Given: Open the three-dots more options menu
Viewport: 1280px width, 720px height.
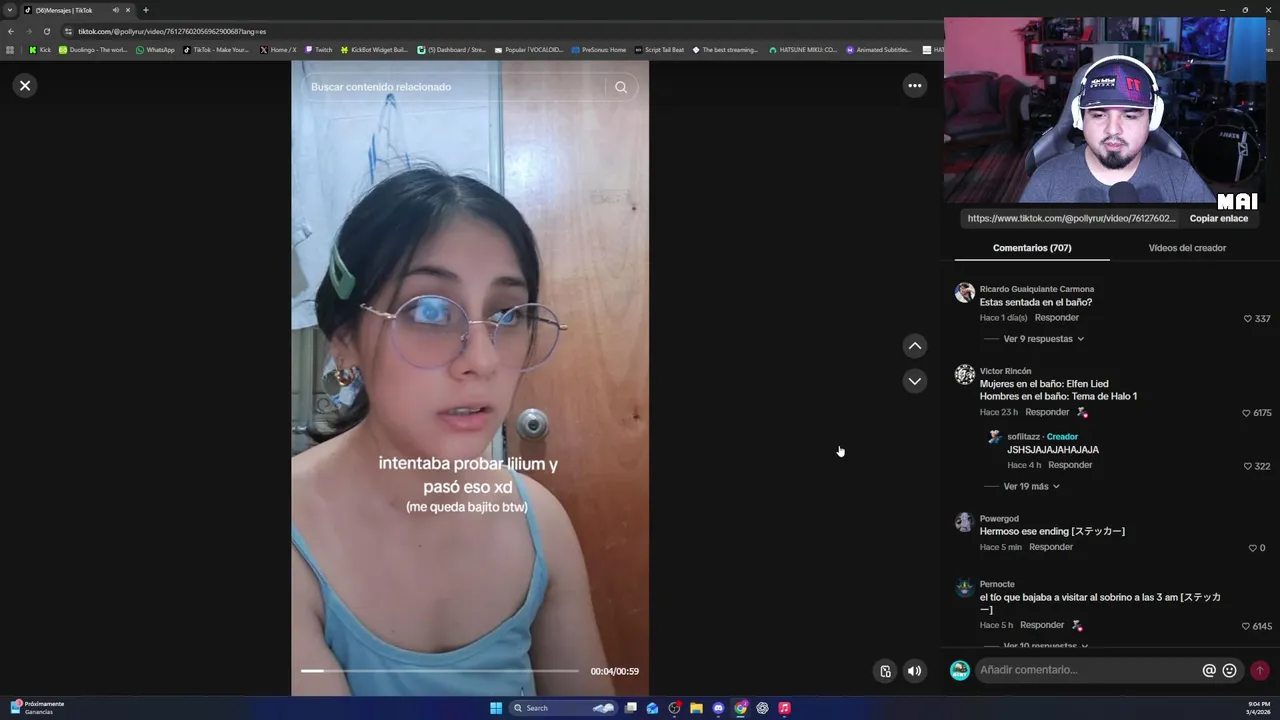Looking at the screenshot, I should pos(914,85).
